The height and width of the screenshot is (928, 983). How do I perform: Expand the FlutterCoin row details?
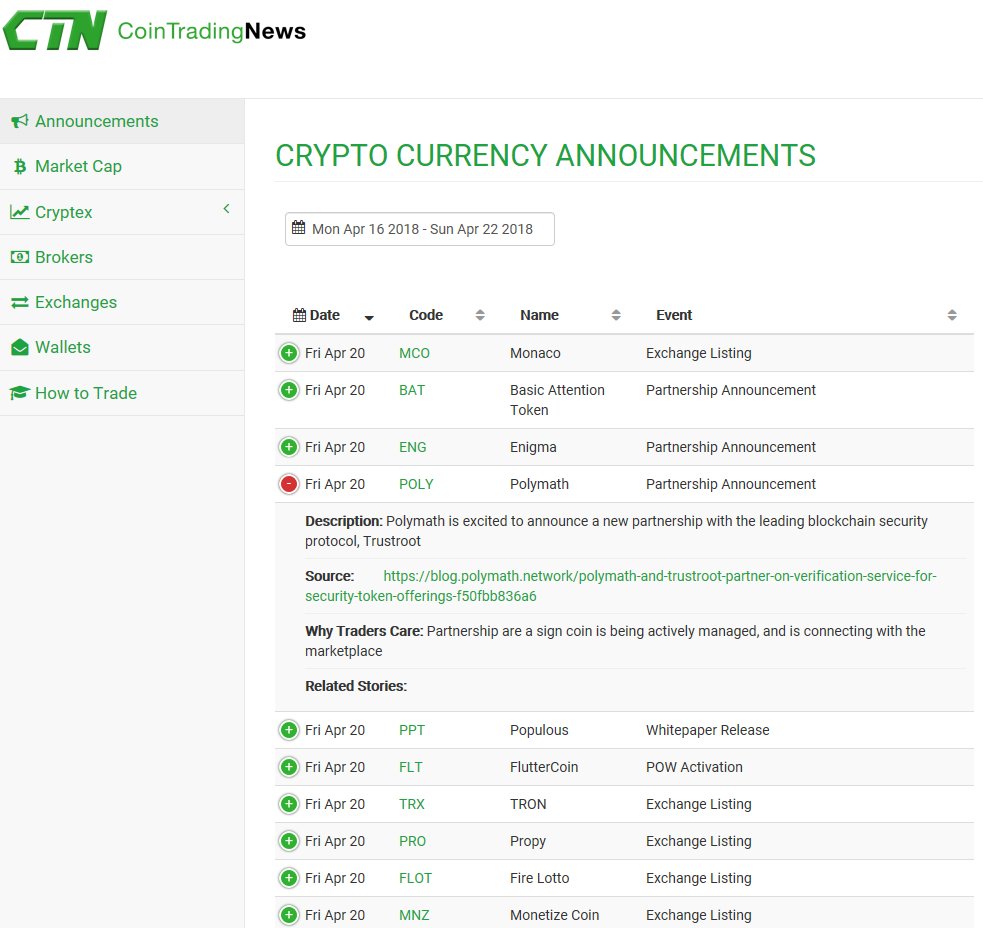[289, 767]
